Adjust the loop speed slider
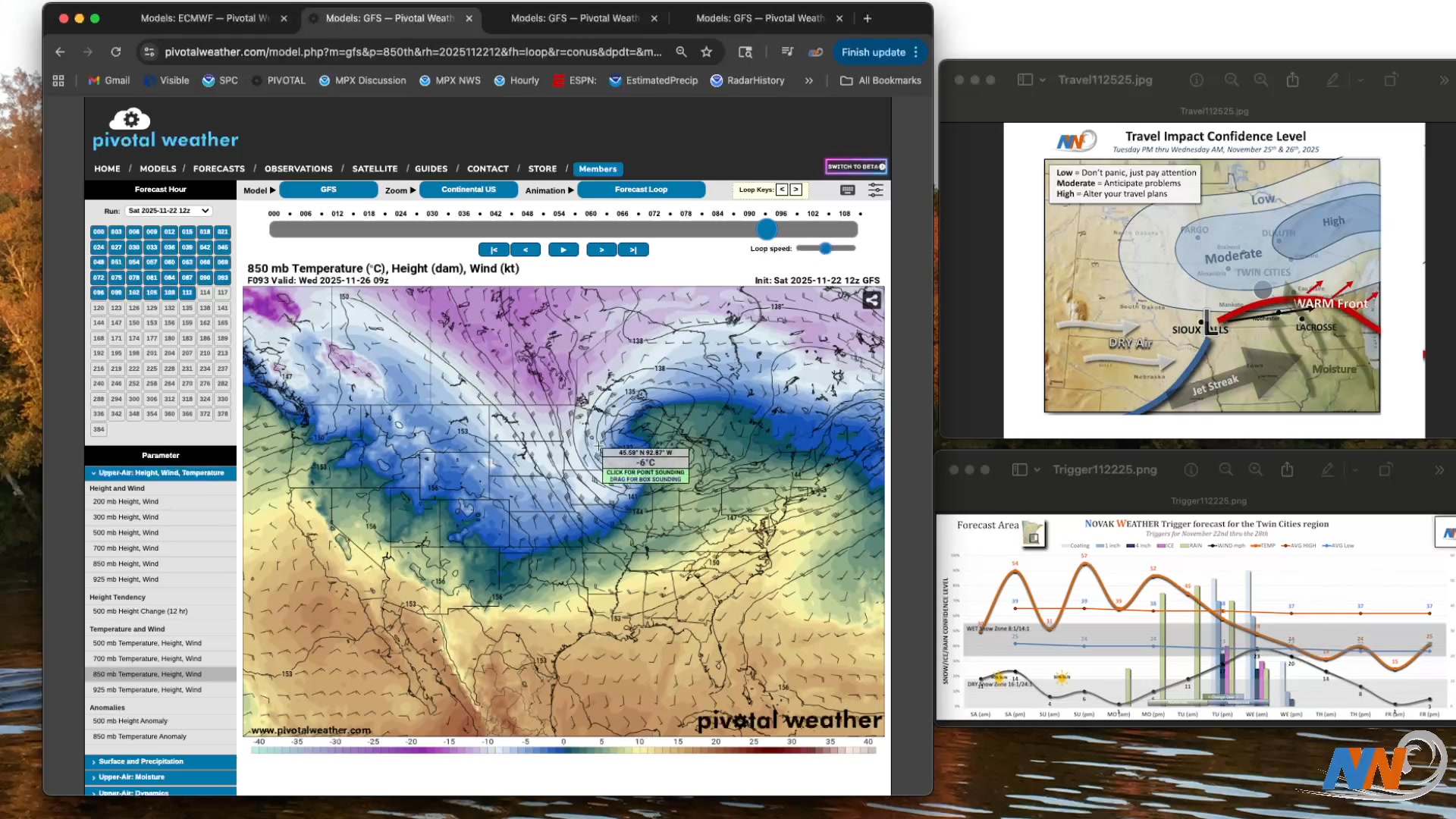The width and height of the screenshot is (1456, 819). coord(826,248)
